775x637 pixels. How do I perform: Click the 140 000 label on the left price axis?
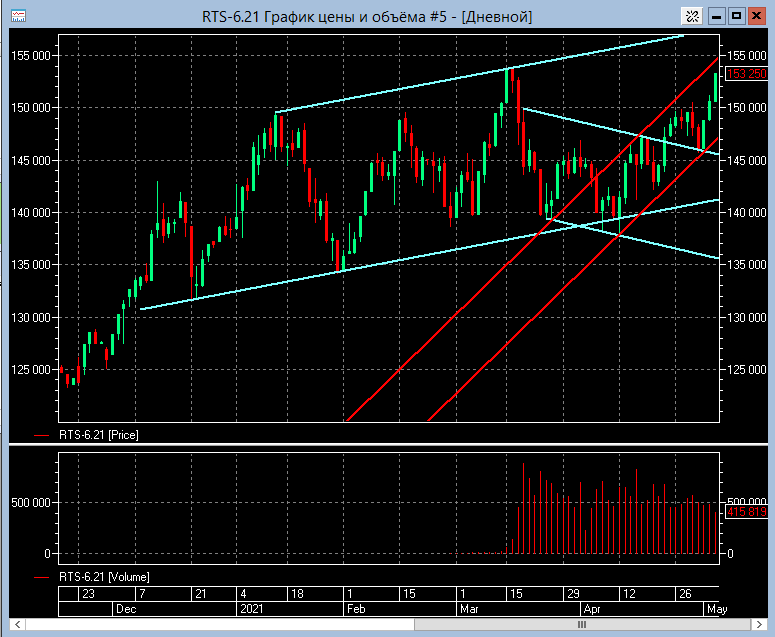pos(31,212)
